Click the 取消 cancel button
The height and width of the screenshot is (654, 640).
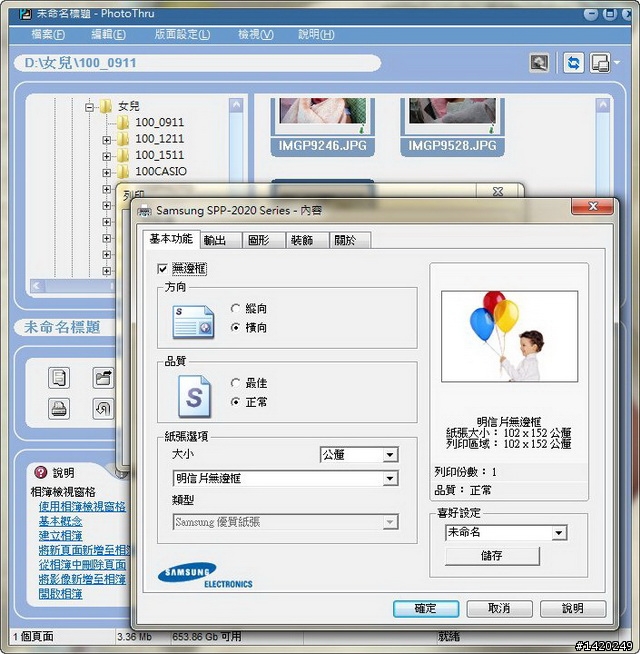tap(499, 609)
